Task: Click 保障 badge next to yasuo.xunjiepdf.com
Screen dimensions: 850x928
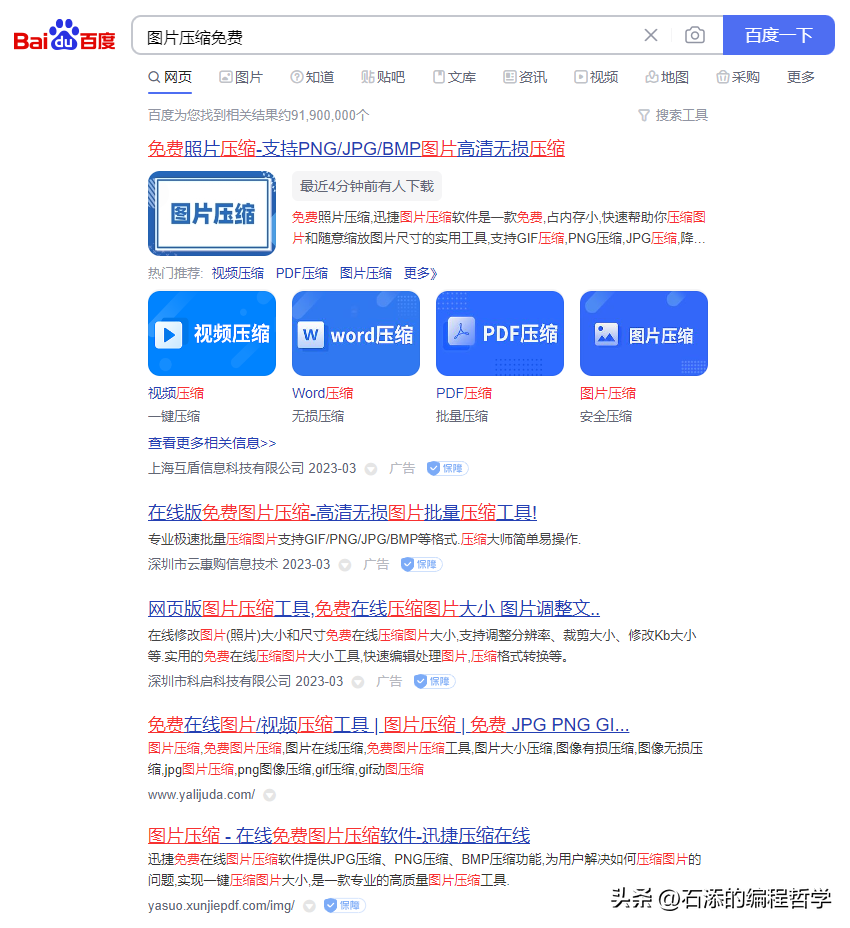Action: (344, 906)
